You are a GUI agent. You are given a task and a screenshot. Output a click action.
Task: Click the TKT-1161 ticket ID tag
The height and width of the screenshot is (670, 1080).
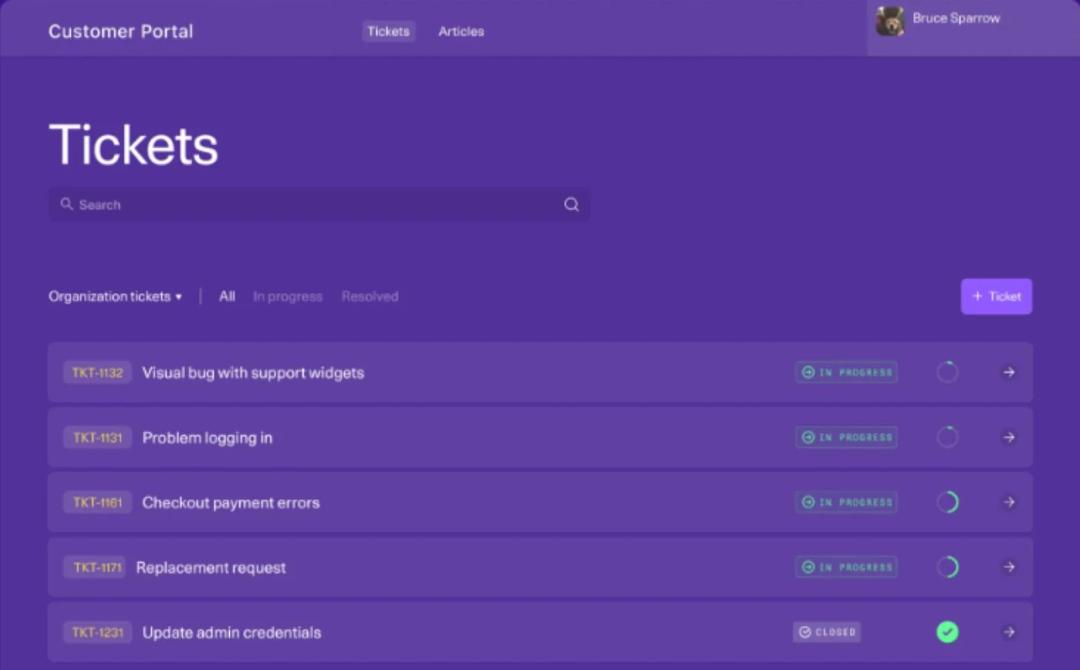[97, 502]
